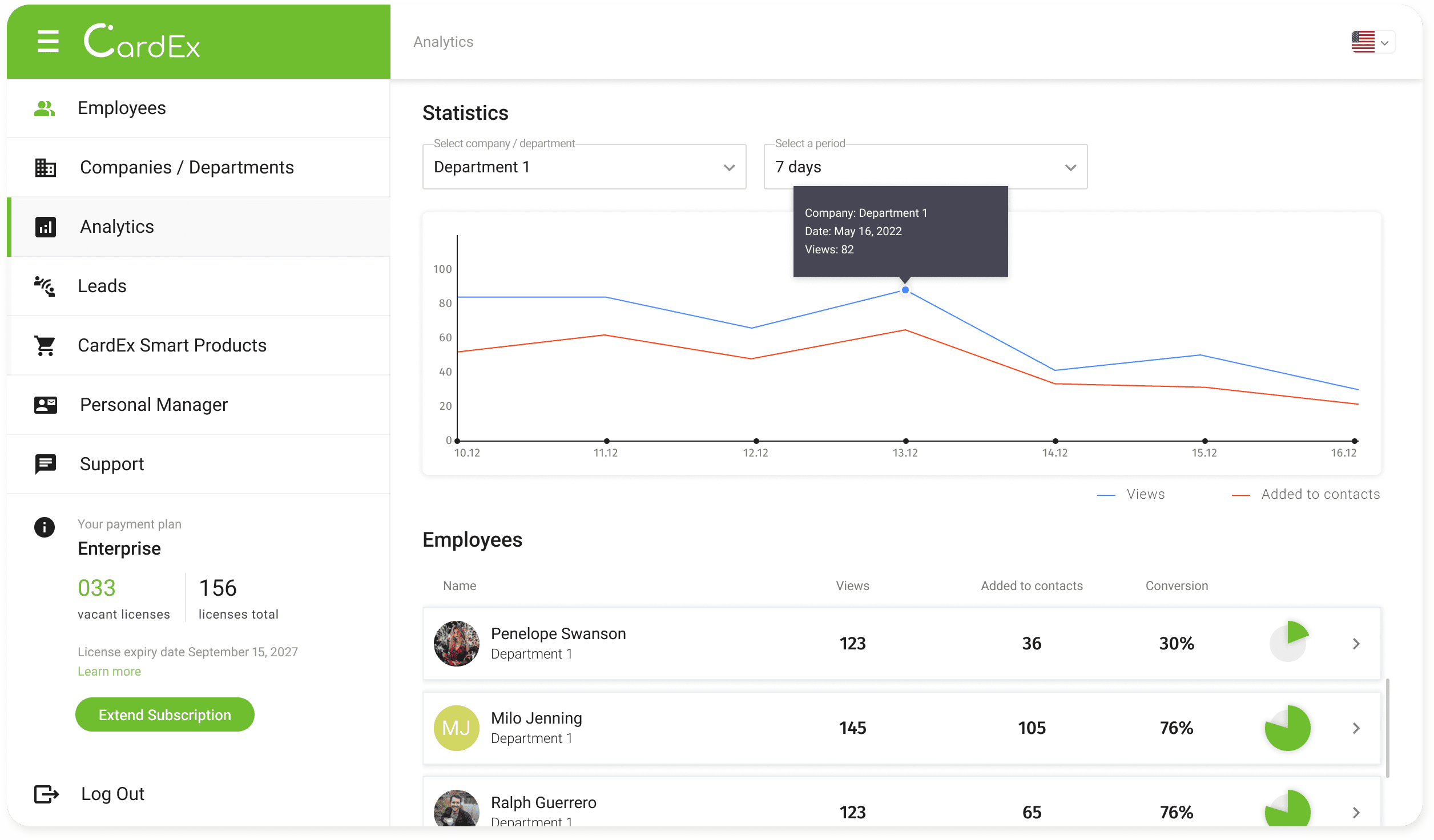Click the Log Out exit icon
Image resolution: width=1434 pixels, height=840 pixels.
click(46, 794)
